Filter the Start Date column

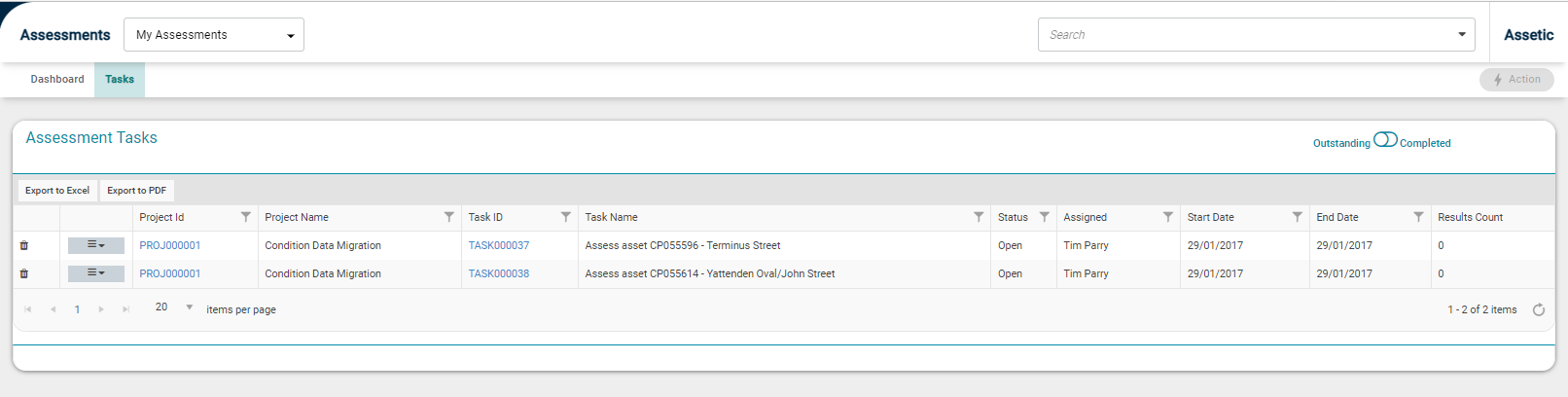[1298, 217]
